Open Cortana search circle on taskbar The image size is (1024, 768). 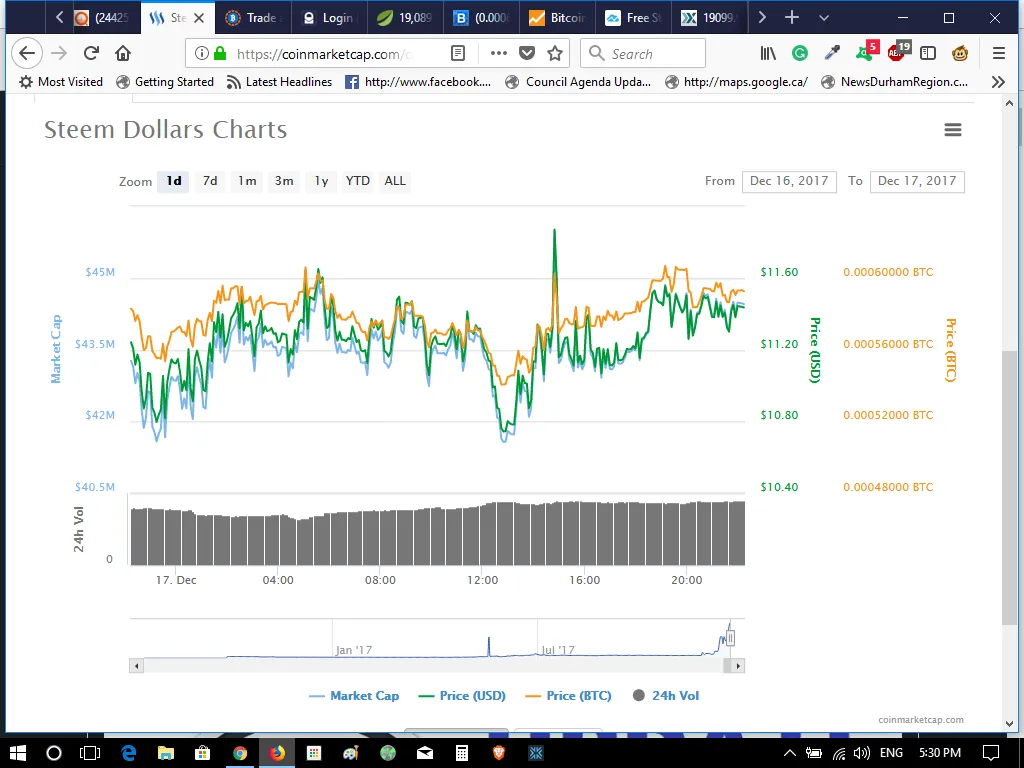[x=54, y=753]
